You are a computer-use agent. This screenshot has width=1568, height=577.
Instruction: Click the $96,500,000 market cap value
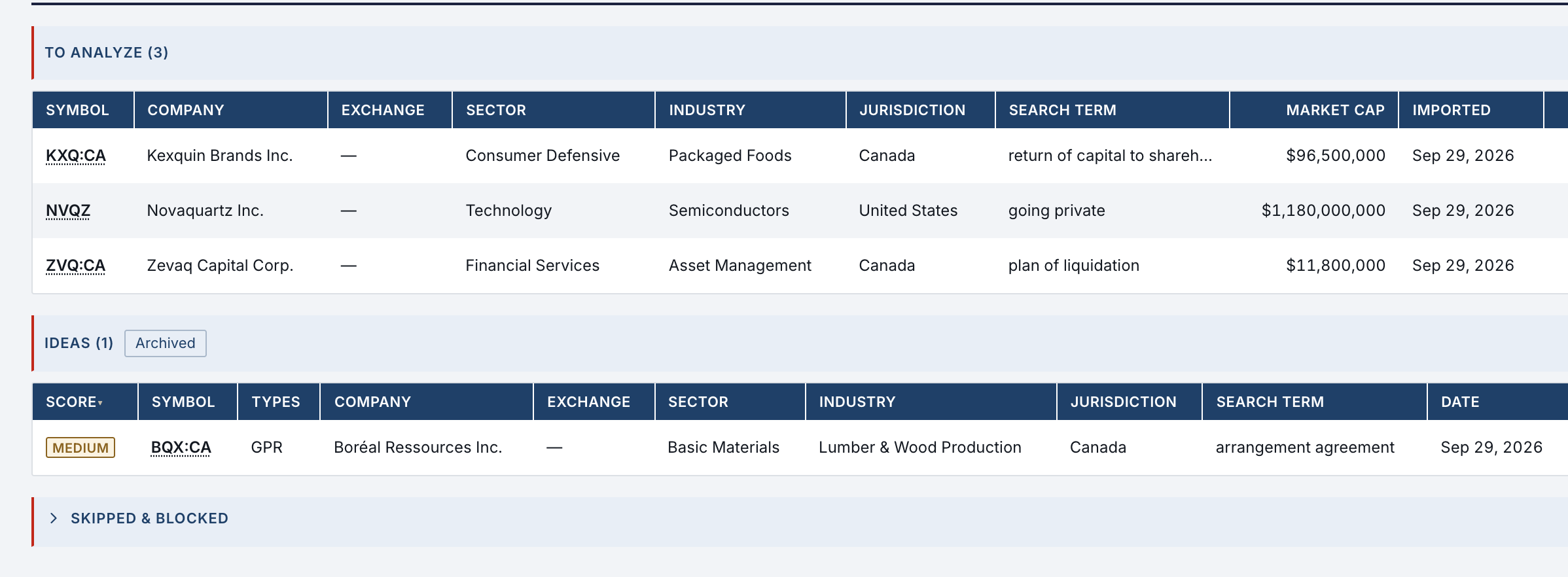point(1336,156)
